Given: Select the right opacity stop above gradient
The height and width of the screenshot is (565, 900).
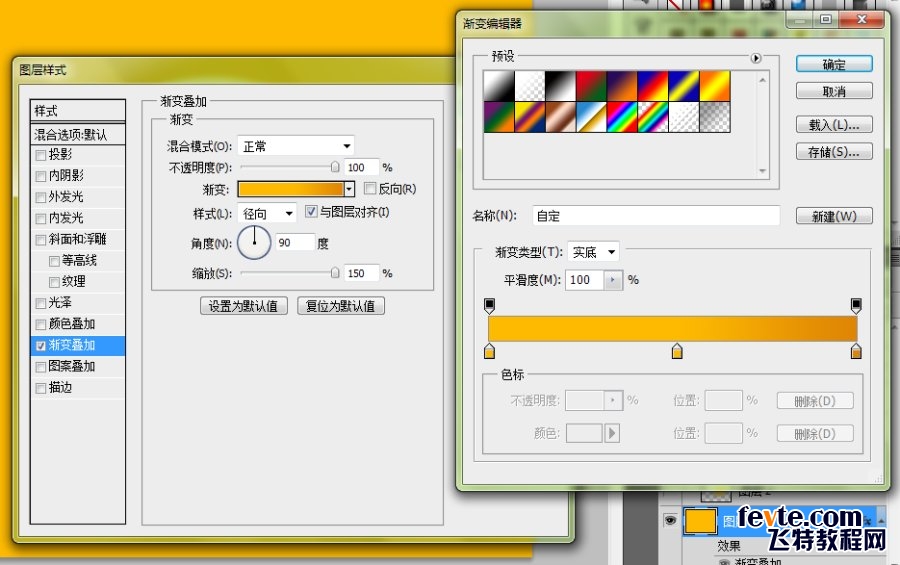Looking at the screenshot, I should (x=856, y=305).
